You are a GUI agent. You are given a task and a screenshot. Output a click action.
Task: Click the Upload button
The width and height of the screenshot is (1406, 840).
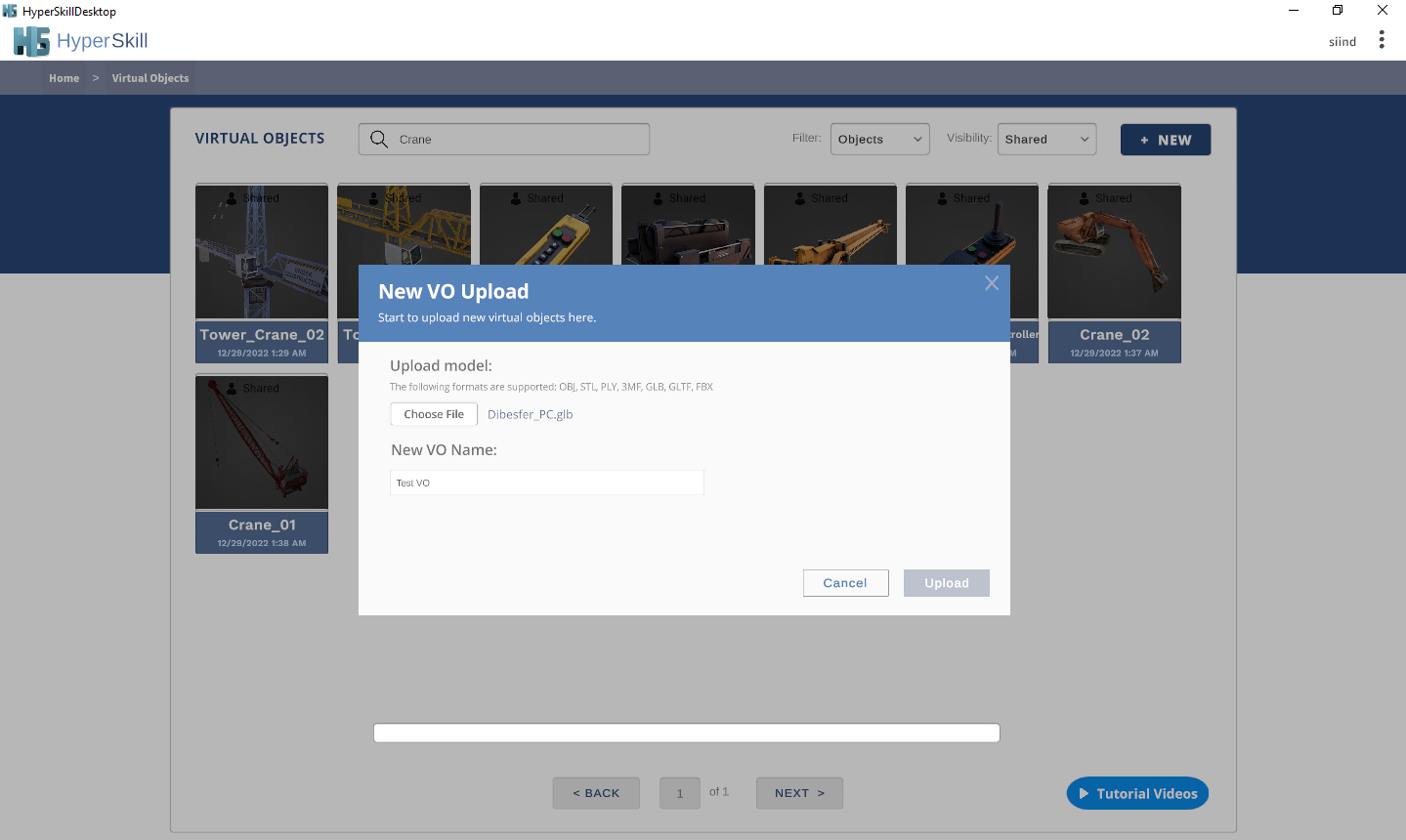(946, 583)
